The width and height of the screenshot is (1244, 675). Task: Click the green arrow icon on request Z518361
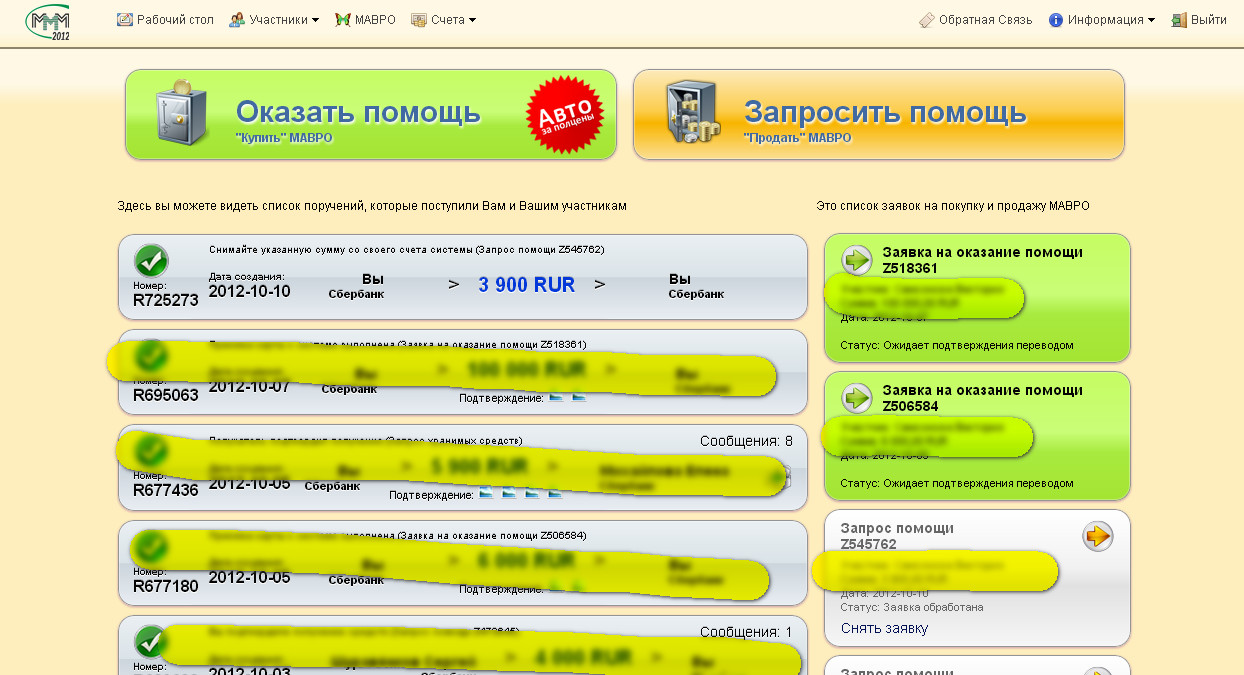click(x=857, y=259)
